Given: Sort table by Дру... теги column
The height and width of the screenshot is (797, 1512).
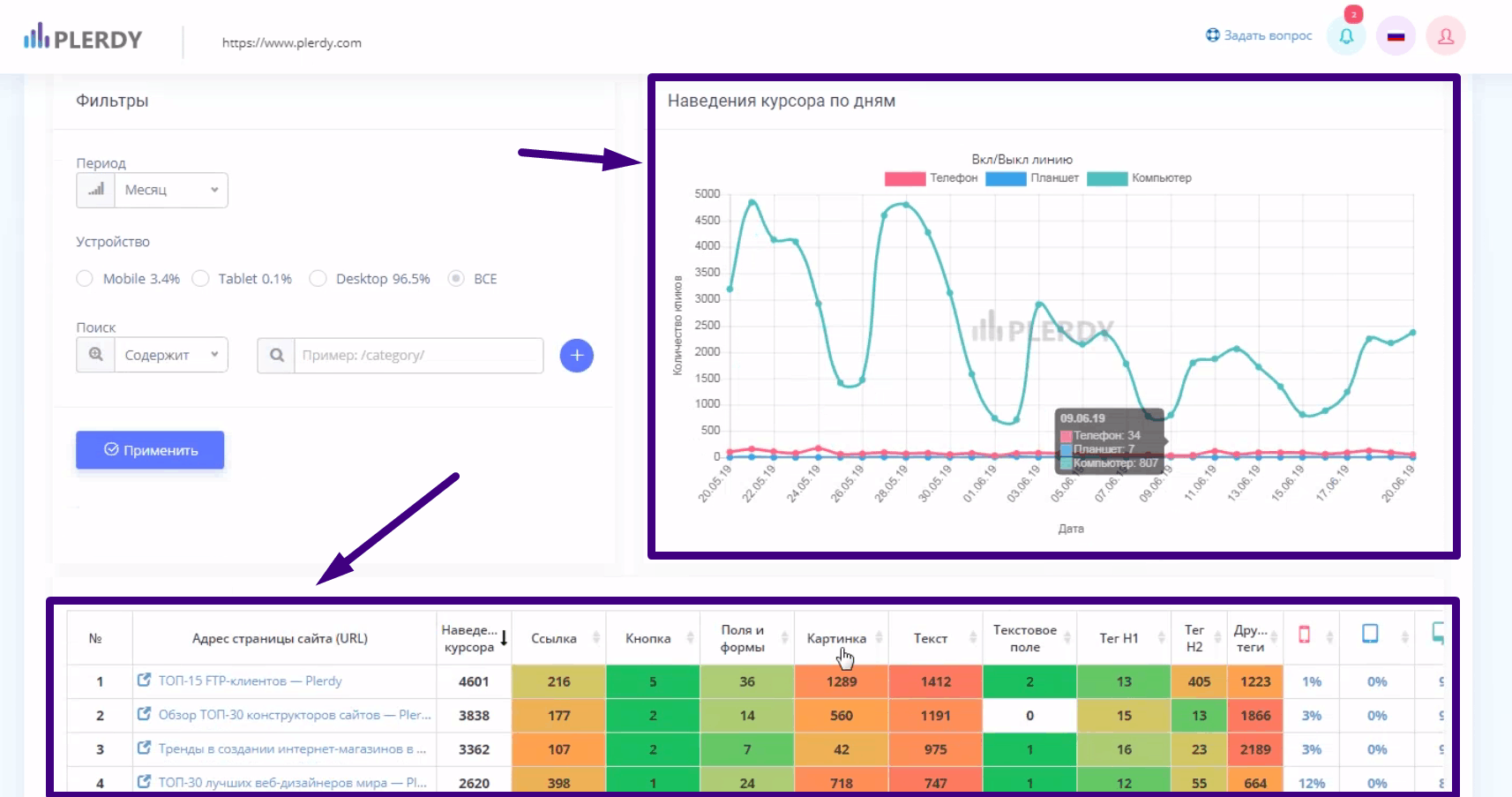Looking at the screenshot, I should 1274,638.
